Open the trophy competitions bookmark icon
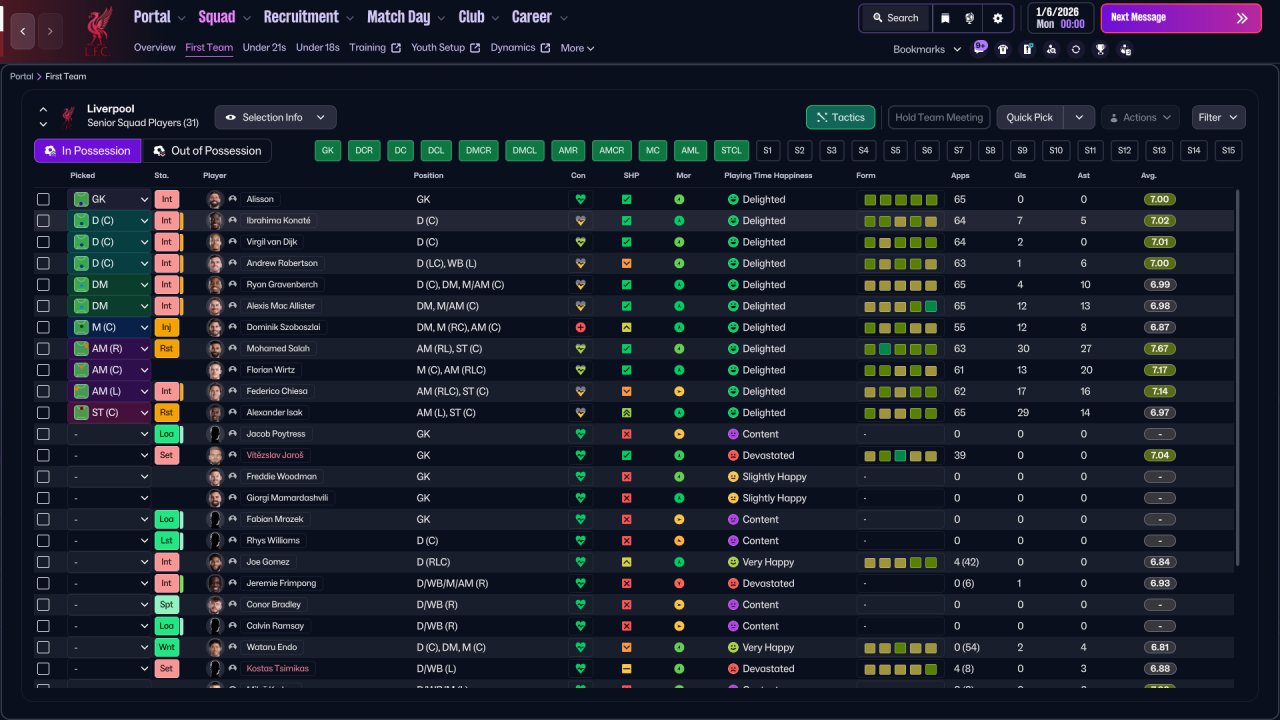Image resolution: width=1280 pixels, height=720 pixels. (x=1100, y=49)
